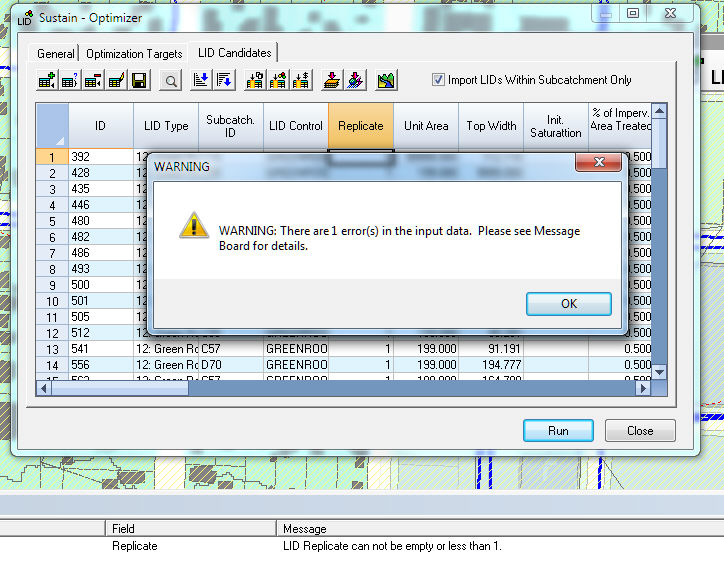Click the magnifier search icon
Image resolution: width=724 pixels, height=561 pixels.
point(170,81)
